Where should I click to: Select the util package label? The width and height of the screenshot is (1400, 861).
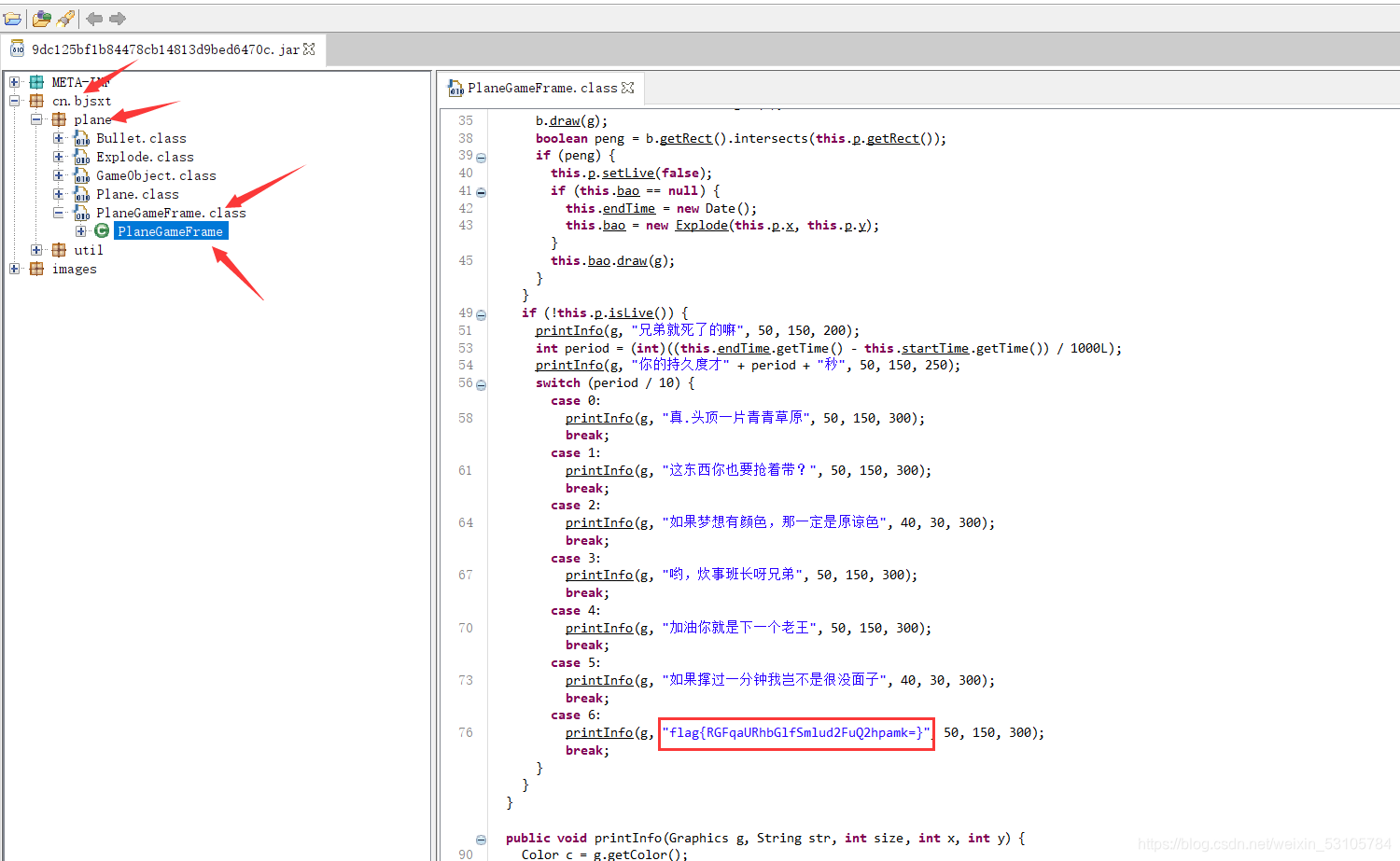click(89, 250)
